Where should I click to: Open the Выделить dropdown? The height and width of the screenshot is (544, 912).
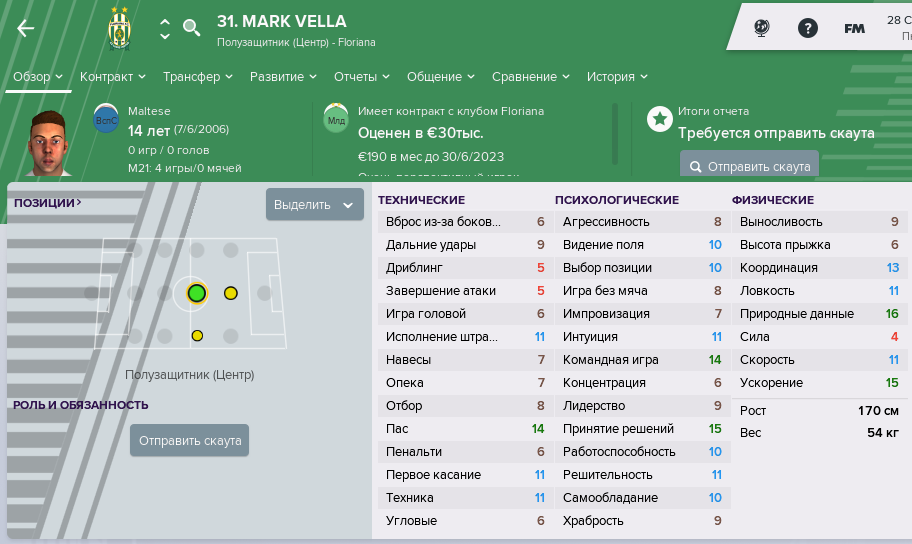[x=315, y=204]
